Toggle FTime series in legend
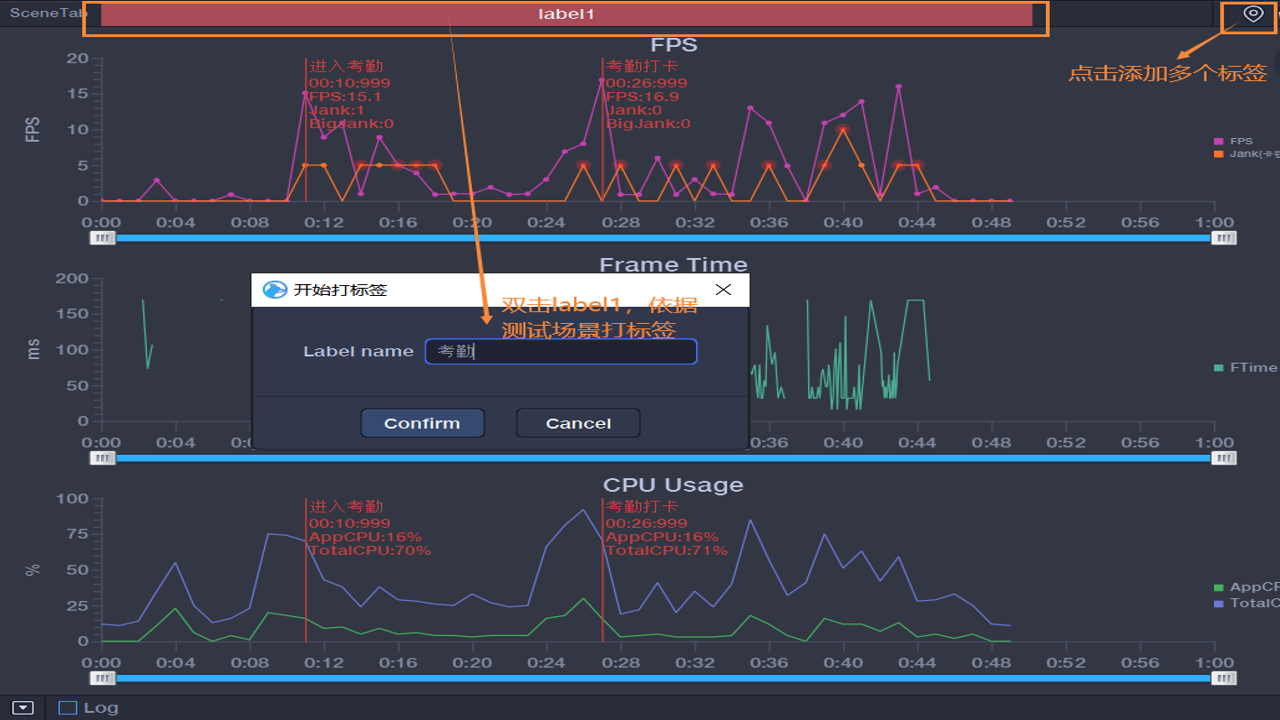 [x=1246, y=368]
